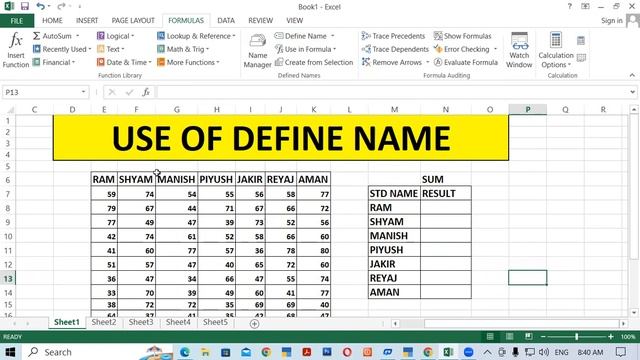Click Trace Dependents

395,49
